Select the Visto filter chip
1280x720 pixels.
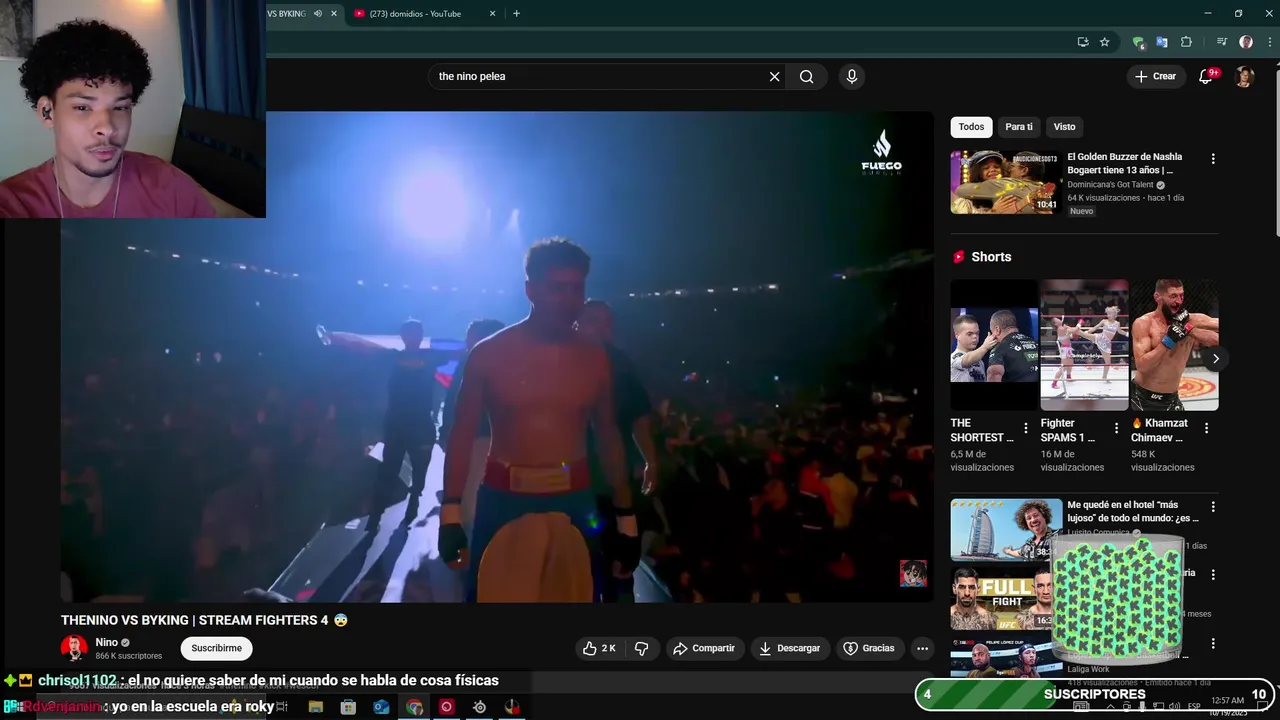tap(1064, 127)
